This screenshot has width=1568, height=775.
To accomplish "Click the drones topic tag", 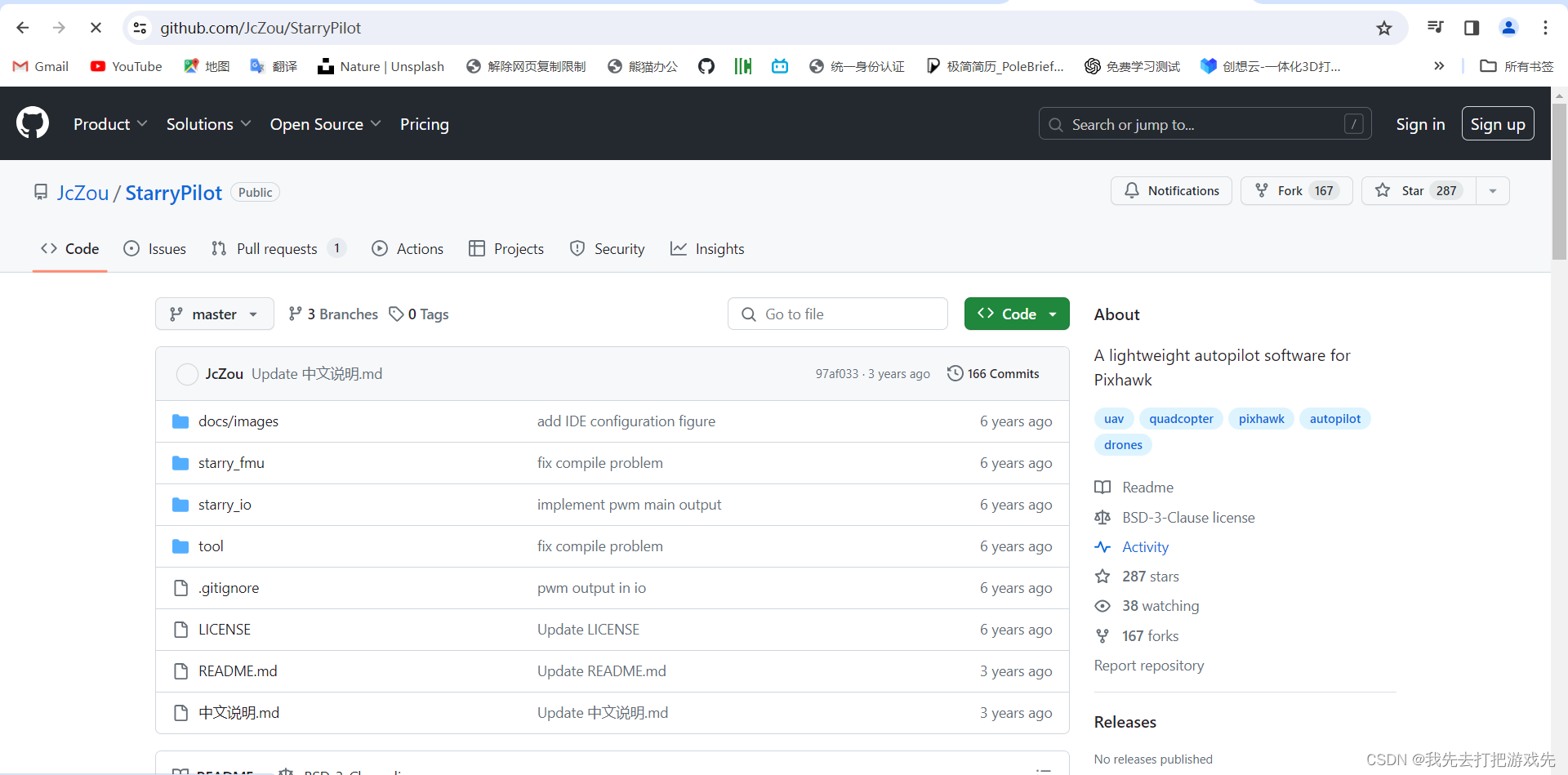I will coord(1123,445).
